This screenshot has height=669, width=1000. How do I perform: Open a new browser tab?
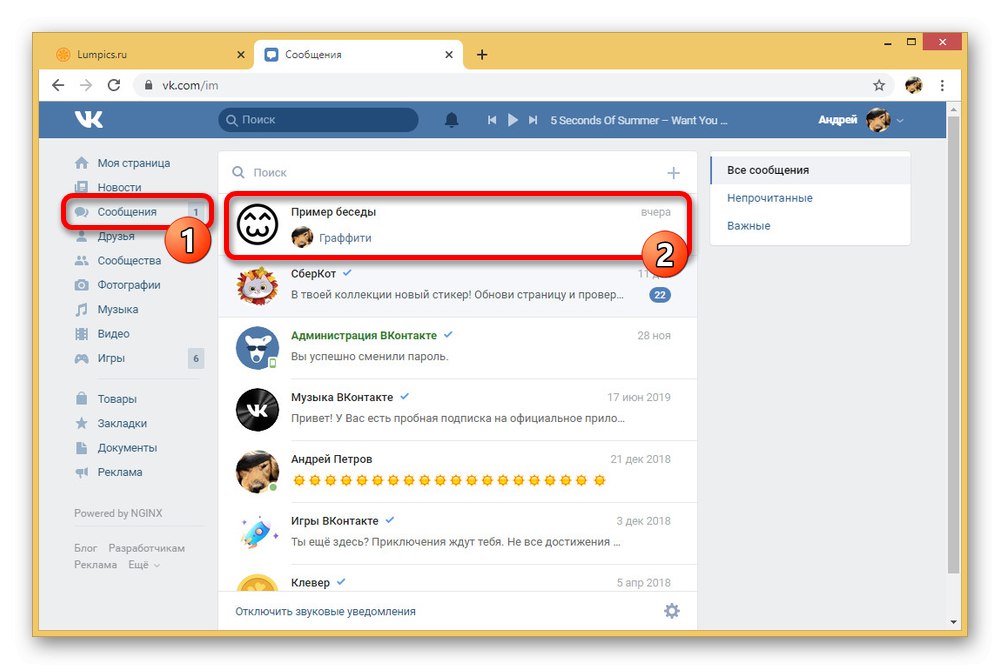pyautogui.click(x=482, y=55)
